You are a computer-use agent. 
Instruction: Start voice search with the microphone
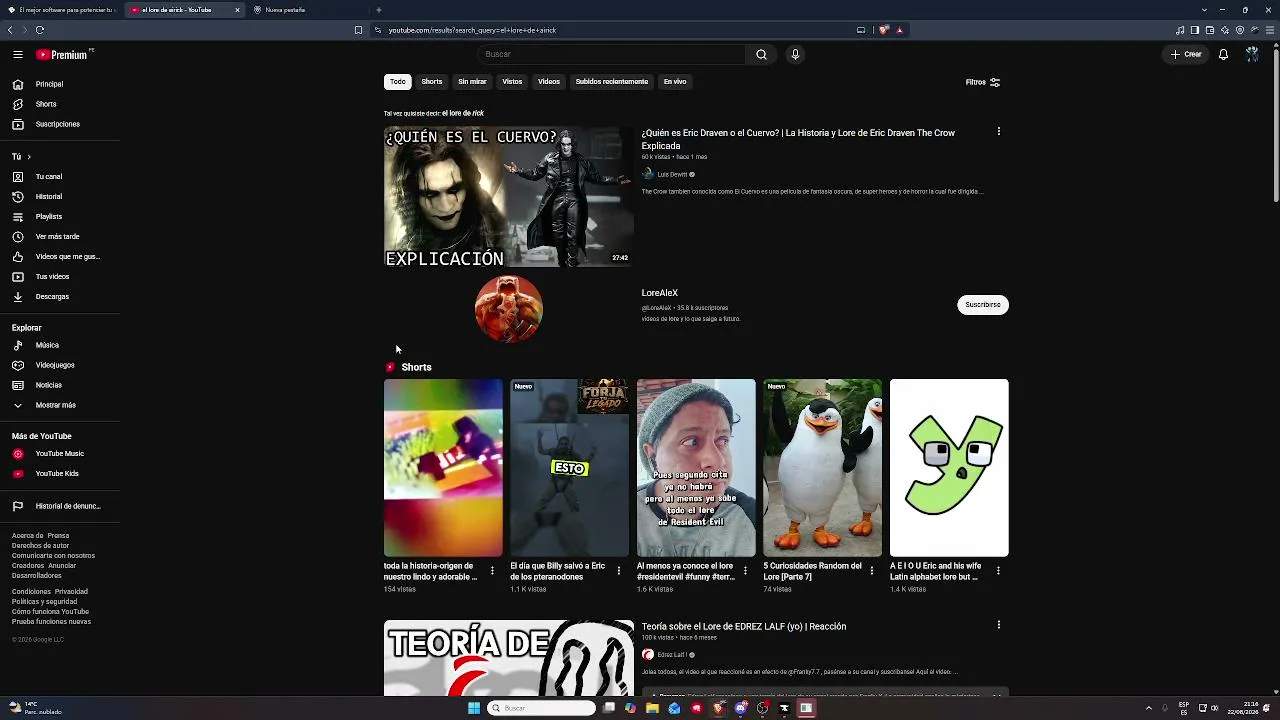795,55
